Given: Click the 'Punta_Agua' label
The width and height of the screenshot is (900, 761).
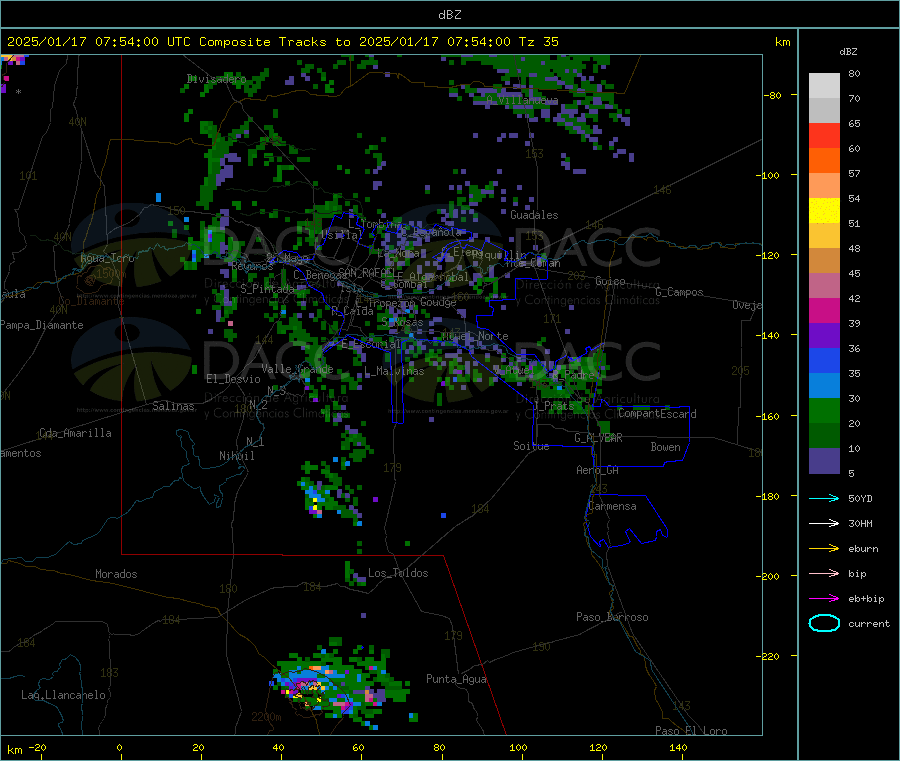Looking at the screenshot, I should [456, 679].
